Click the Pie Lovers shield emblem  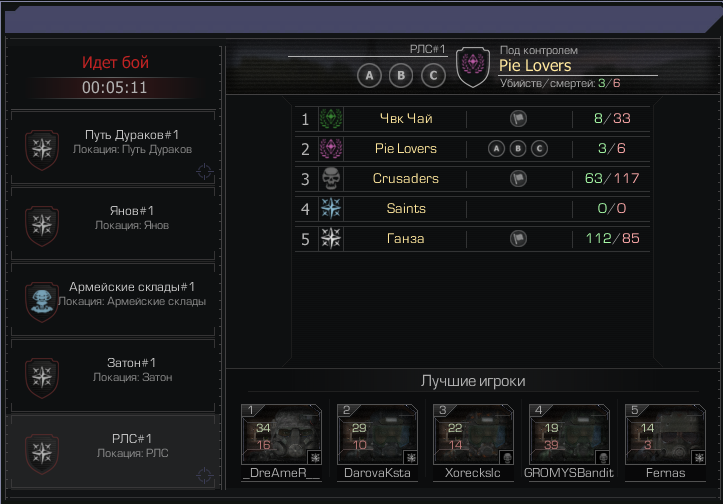pyautogui.click(x=473, y=67)
